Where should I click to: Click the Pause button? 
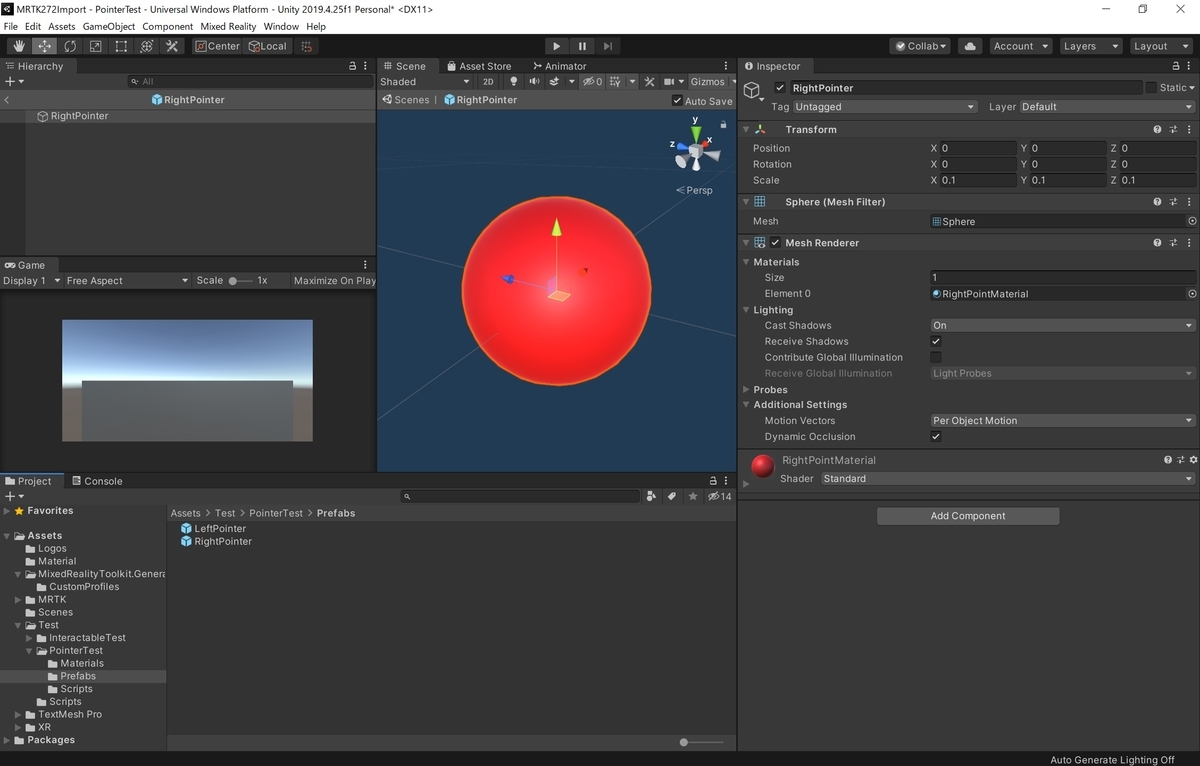[x=582, y=46]
